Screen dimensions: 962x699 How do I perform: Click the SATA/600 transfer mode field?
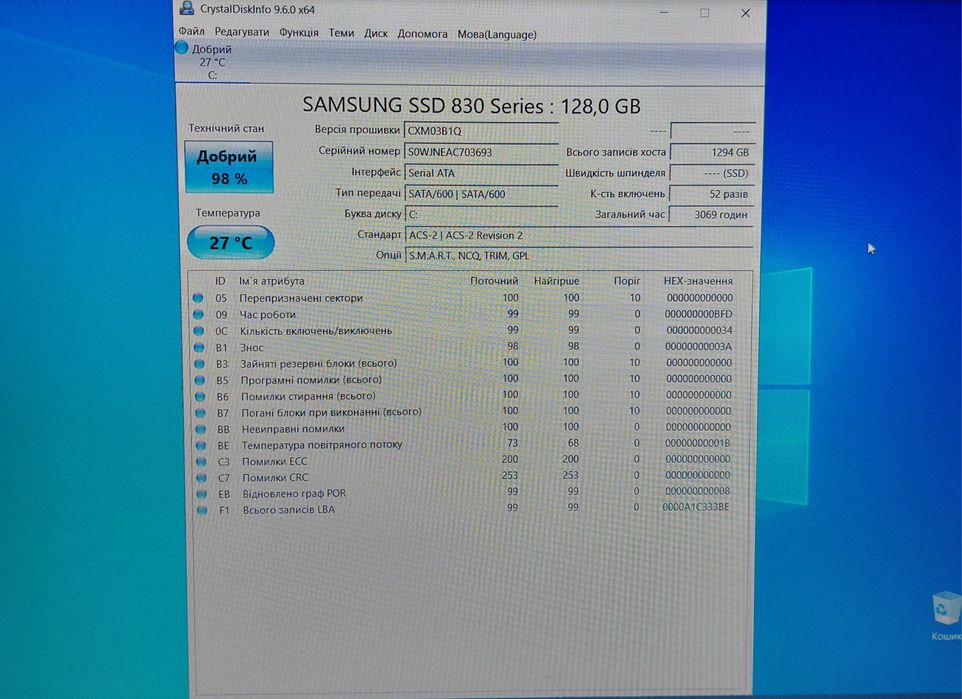tap(482, 194)
